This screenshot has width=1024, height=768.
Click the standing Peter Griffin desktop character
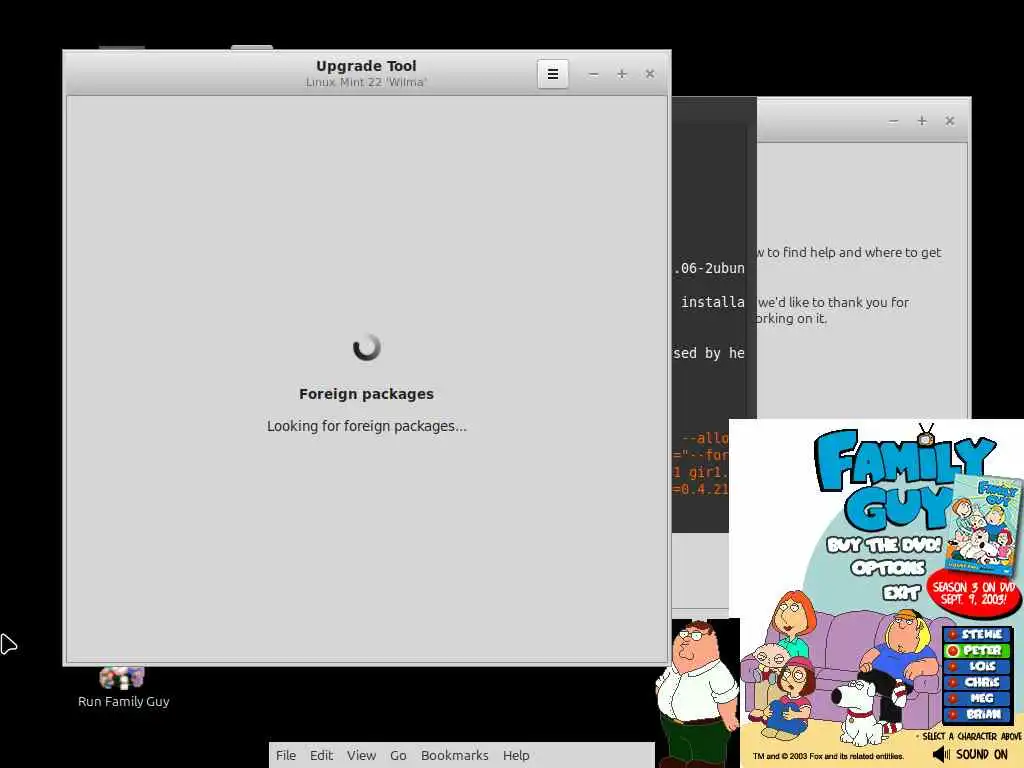coord(696,694)
